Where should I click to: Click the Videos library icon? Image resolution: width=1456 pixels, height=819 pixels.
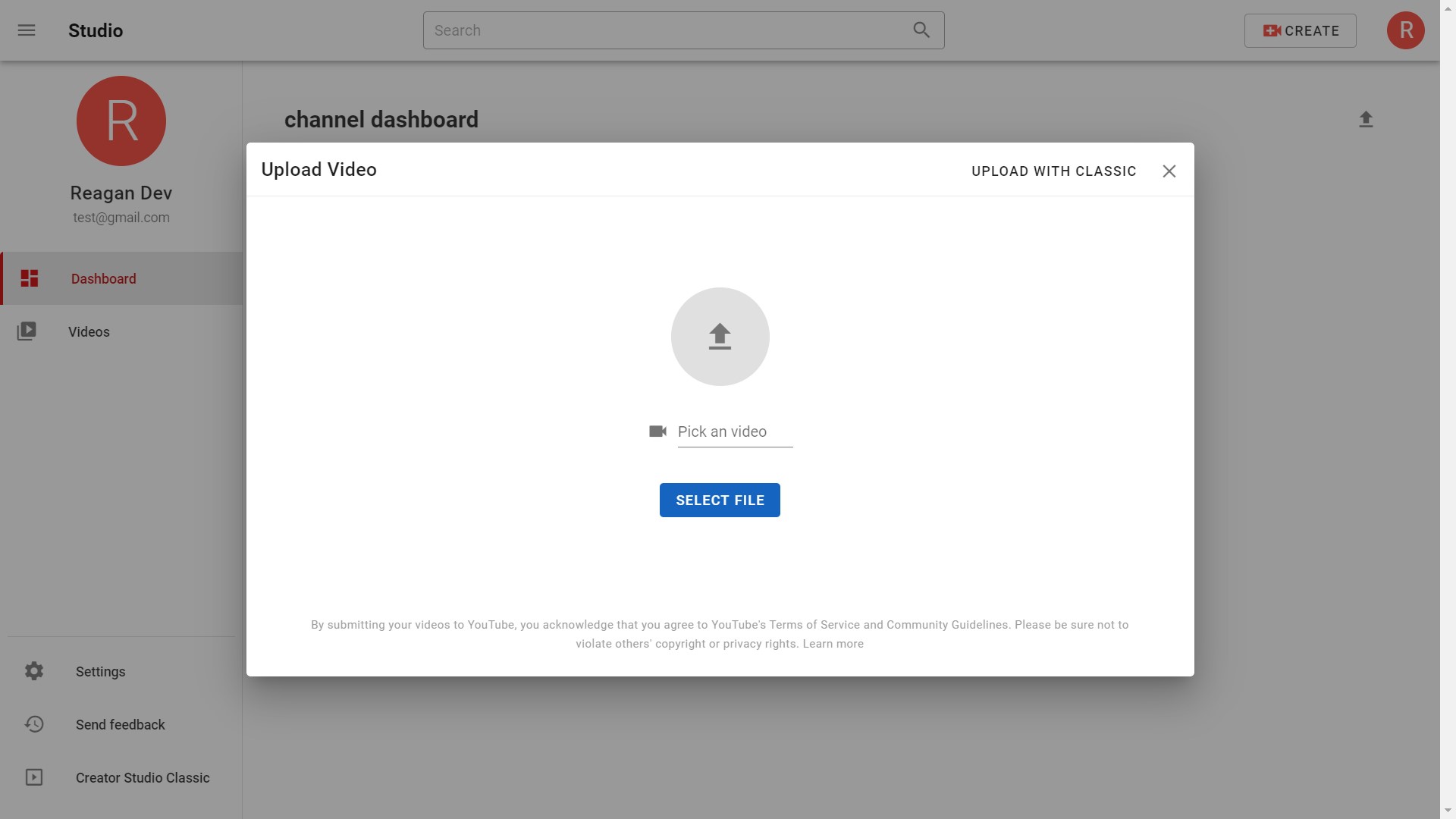pos(27,331)
